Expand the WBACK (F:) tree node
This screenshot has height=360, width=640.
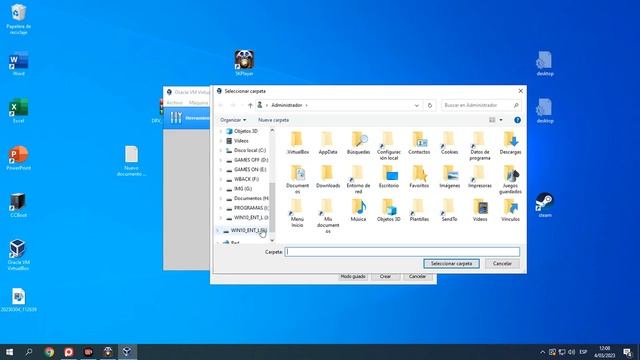coord(221,179)
